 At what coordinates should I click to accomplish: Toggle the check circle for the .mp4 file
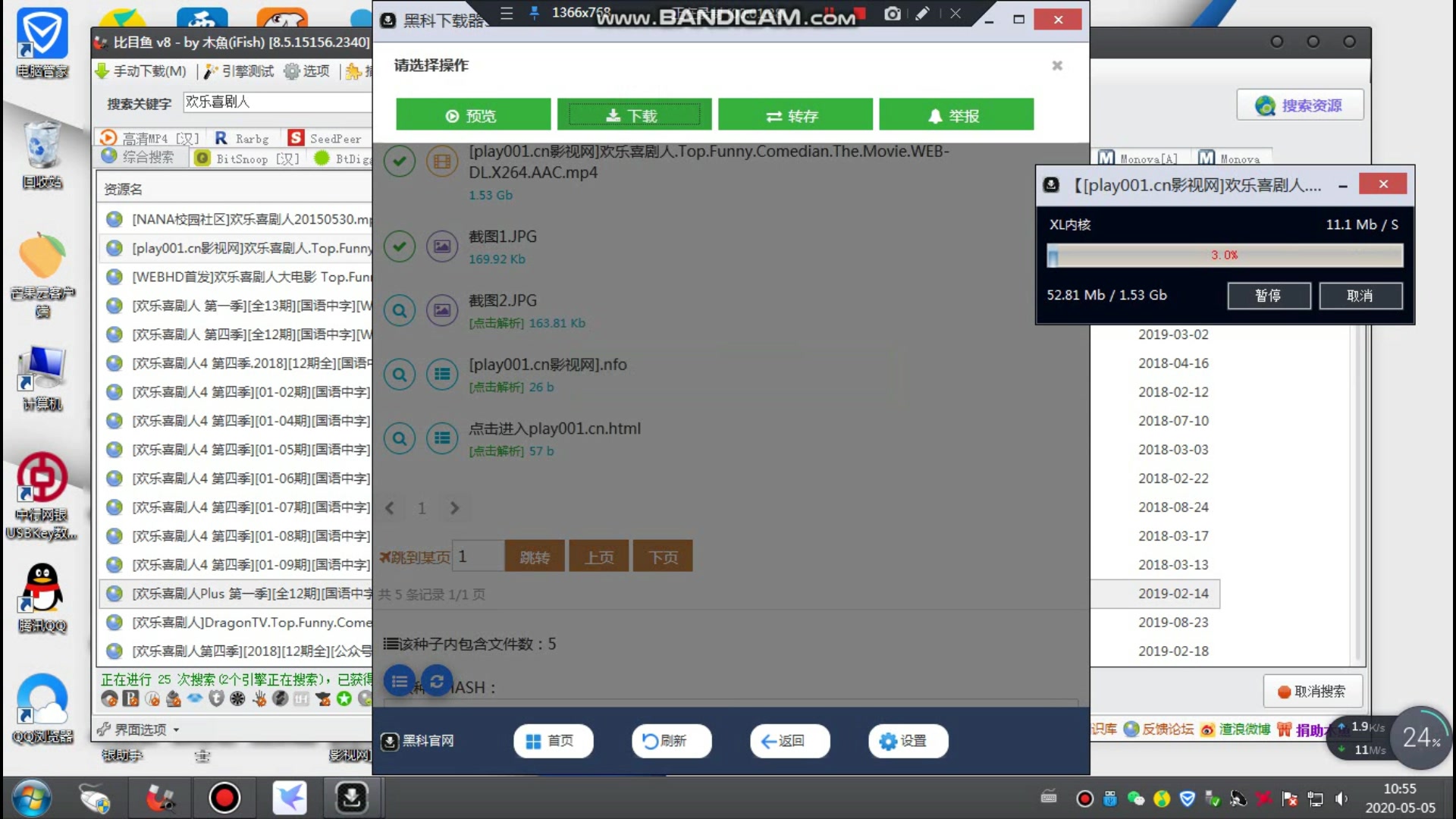click(x=400, y=161)
